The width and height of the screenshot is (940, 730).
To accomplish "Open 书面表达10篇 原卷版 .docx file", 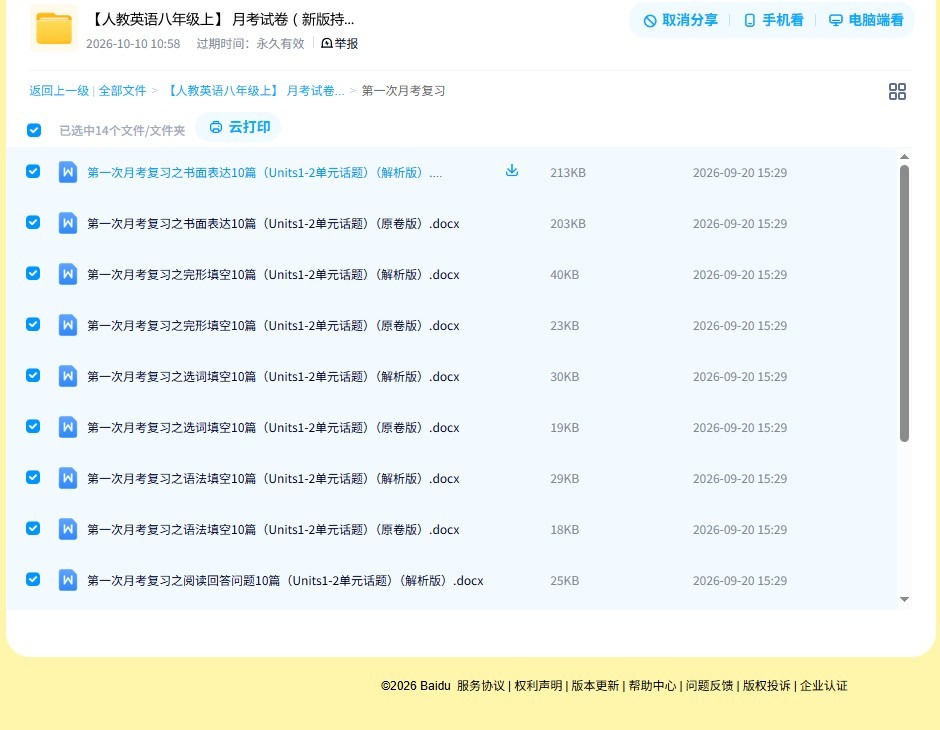I will tap(273, 224).
